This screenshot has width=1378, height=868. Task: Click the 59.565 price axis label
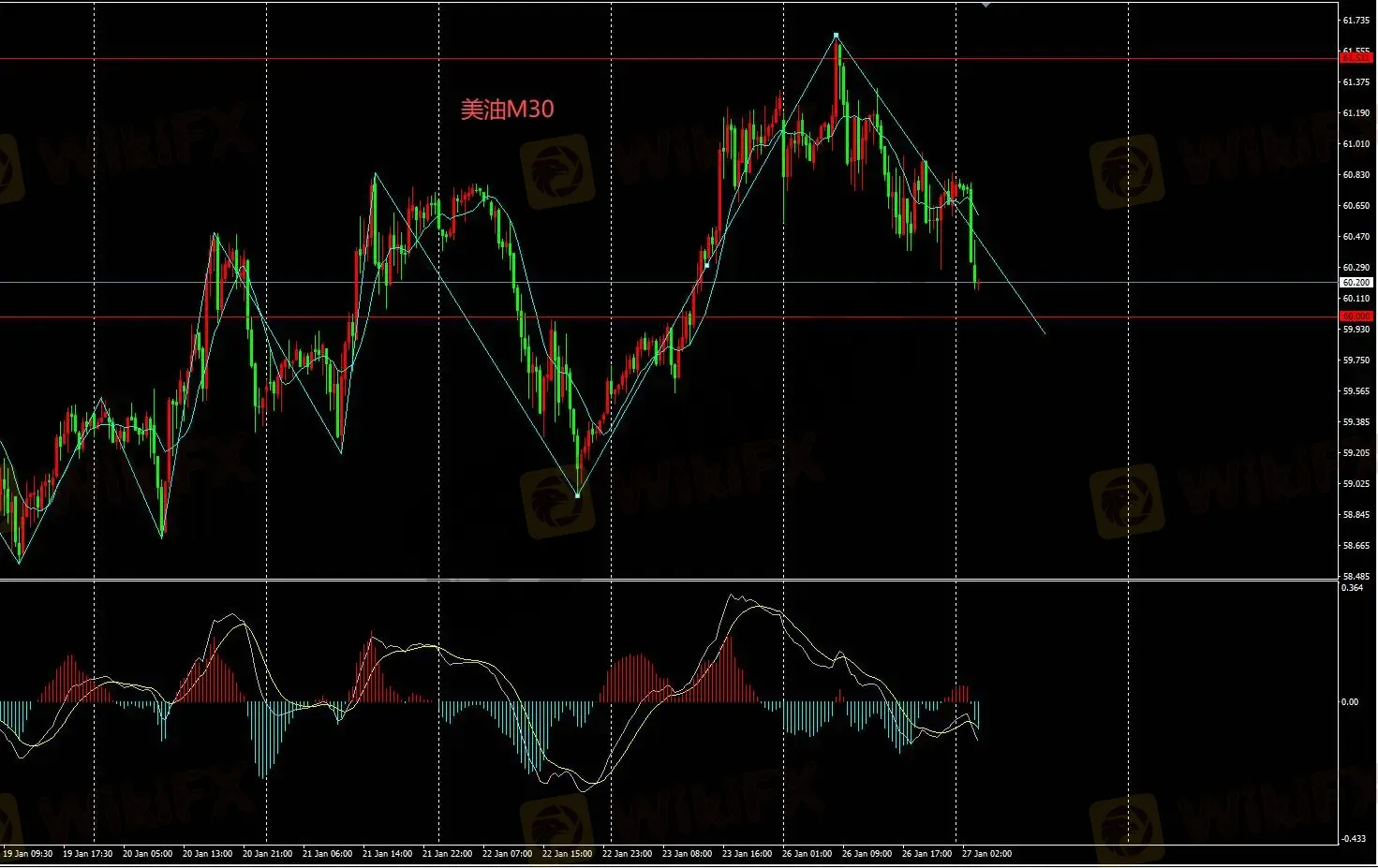click(1356, 391)
